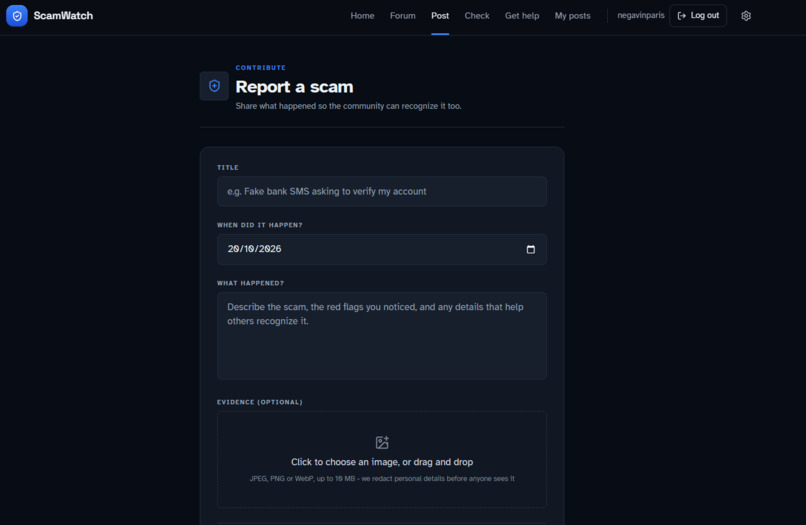The image size is (806, 525).
Task: Focus the What happened text area
Action: [x=382, y=336]
